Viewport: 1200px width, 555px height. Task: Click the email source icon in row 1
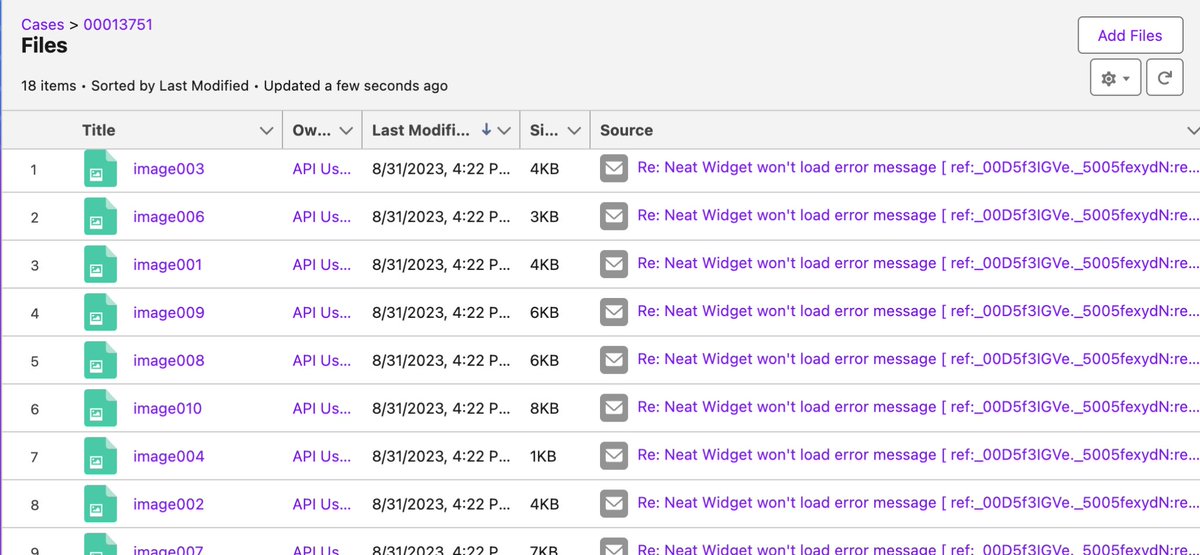[614, 168]
